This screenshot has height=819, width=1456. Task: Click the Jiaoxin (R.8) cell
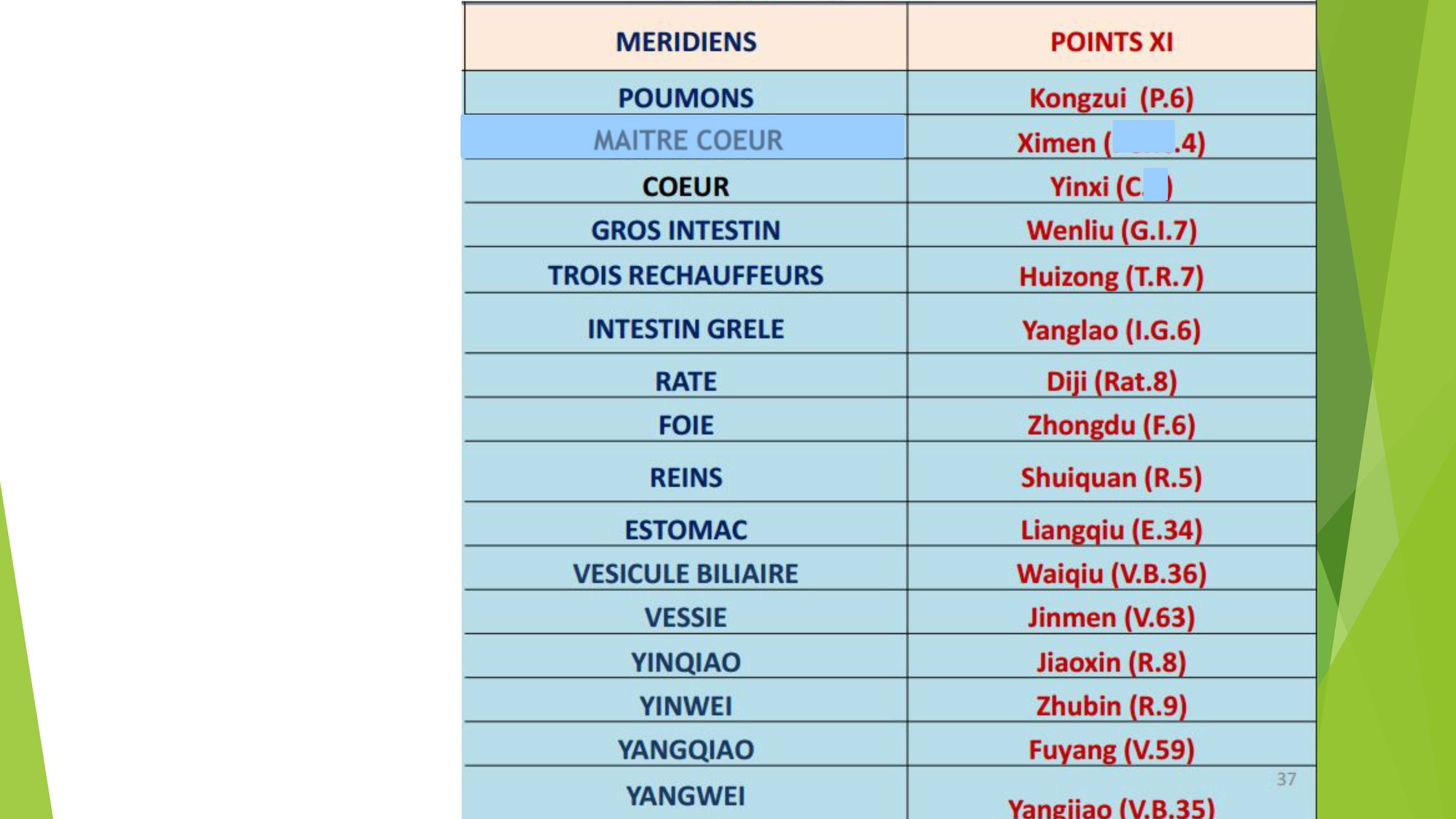(x=1111, y=656)
